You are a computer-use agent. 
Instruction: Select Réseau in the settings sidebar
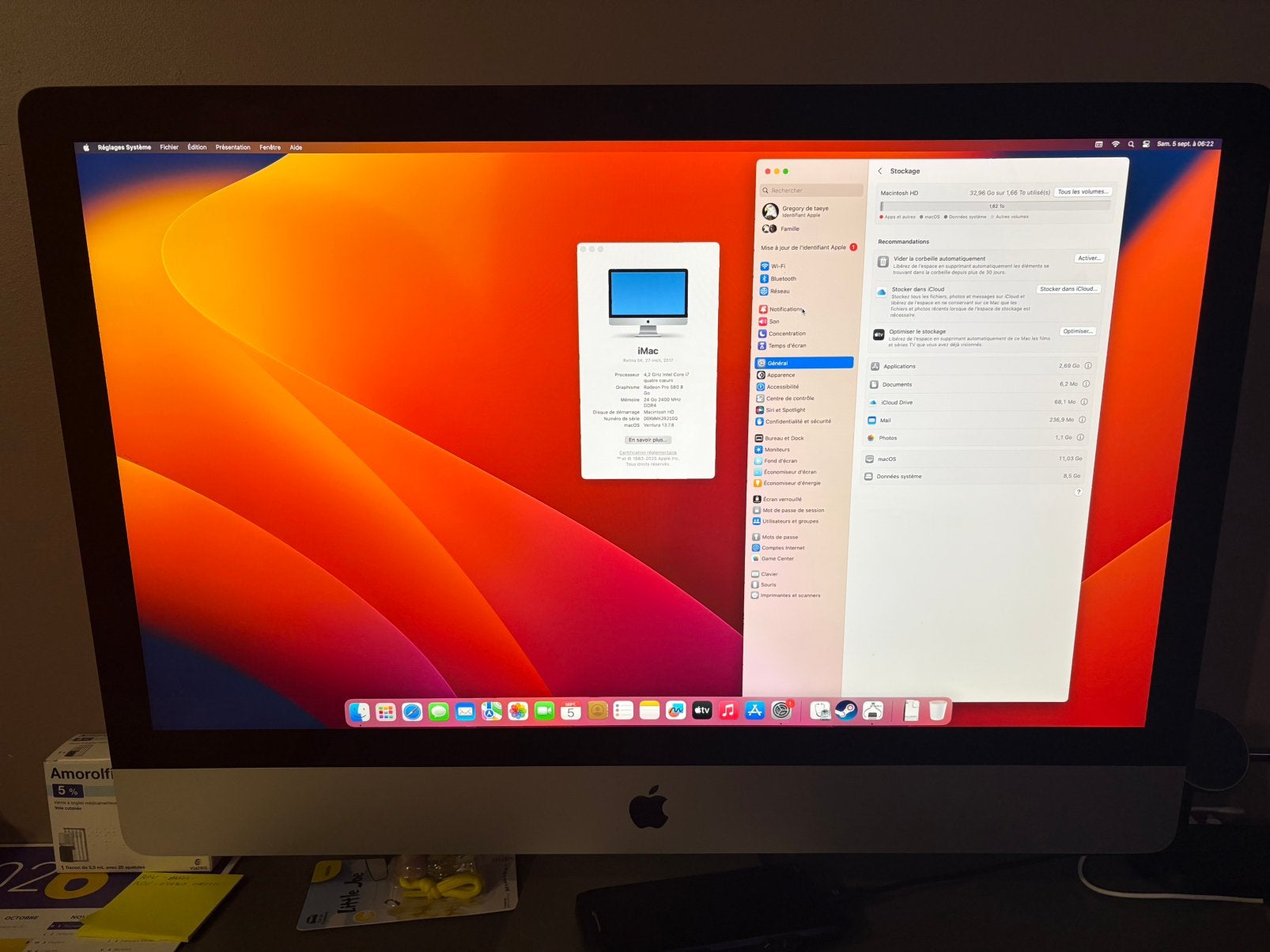[x=775, y=291]
